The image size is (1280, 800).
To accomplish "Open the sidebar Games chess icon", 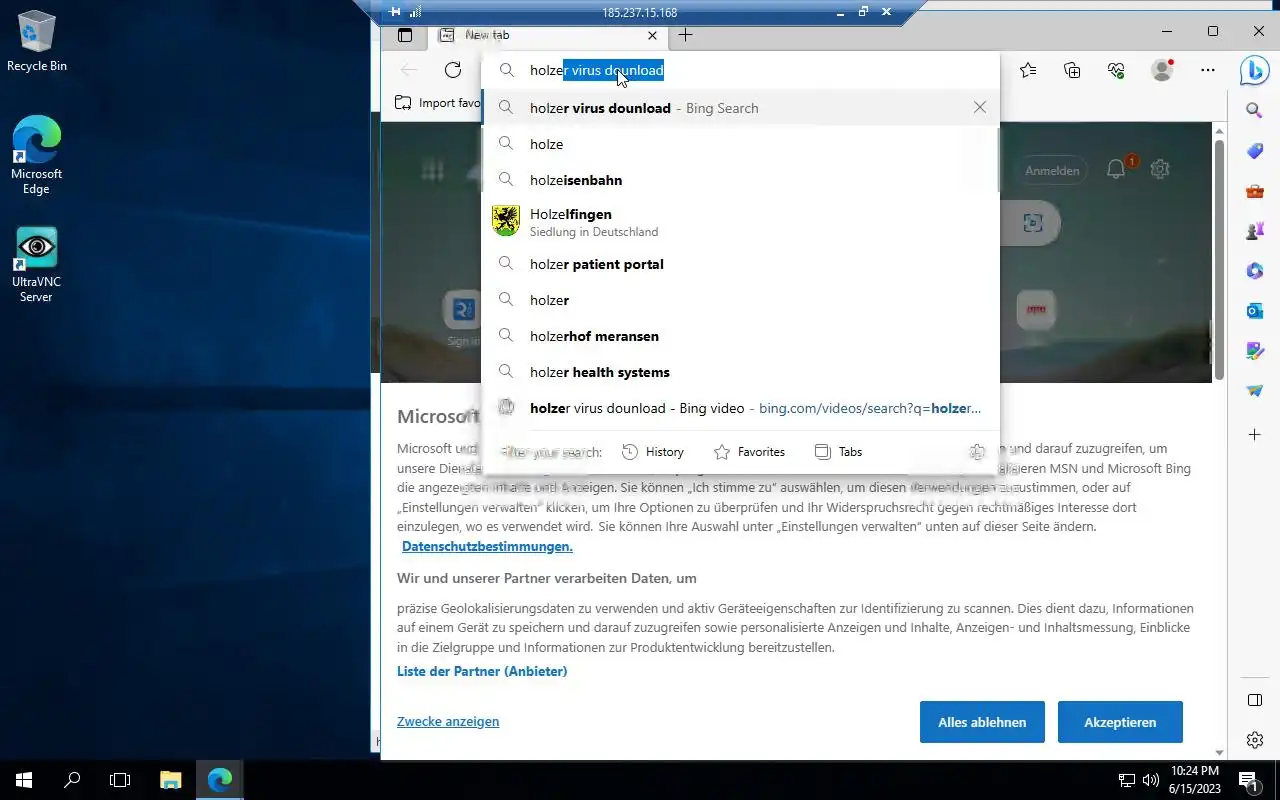I will click(1255, 231).
